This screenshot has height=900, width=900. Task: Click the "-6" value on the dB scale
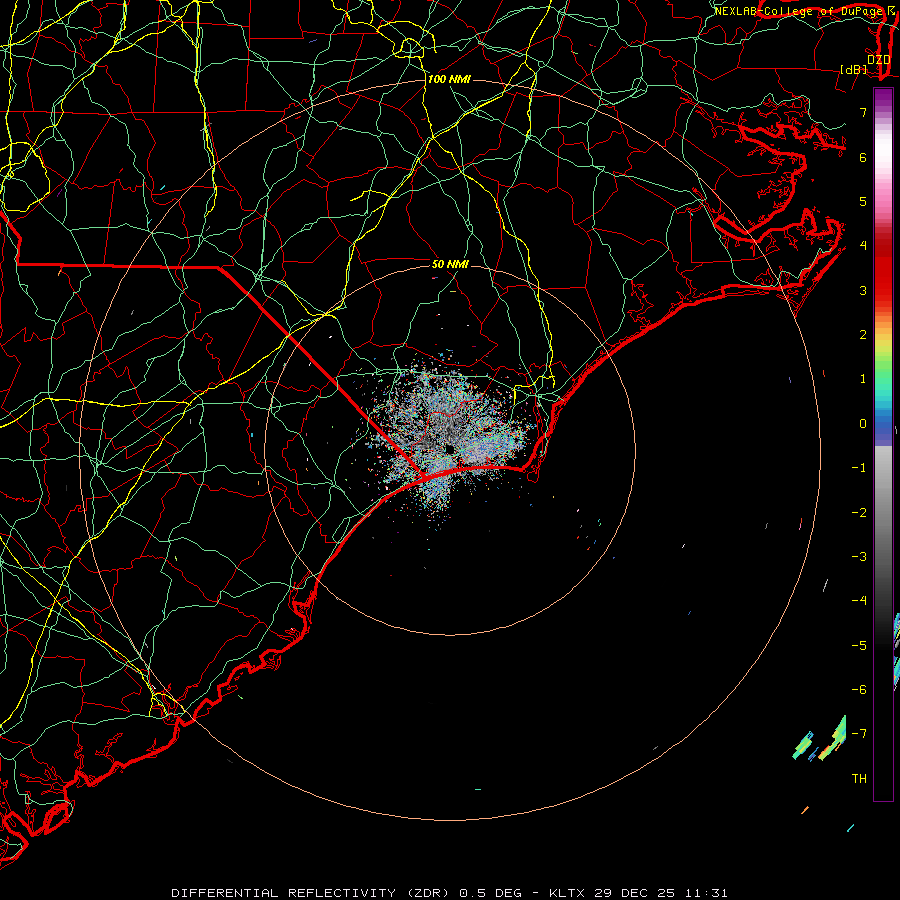859,690
